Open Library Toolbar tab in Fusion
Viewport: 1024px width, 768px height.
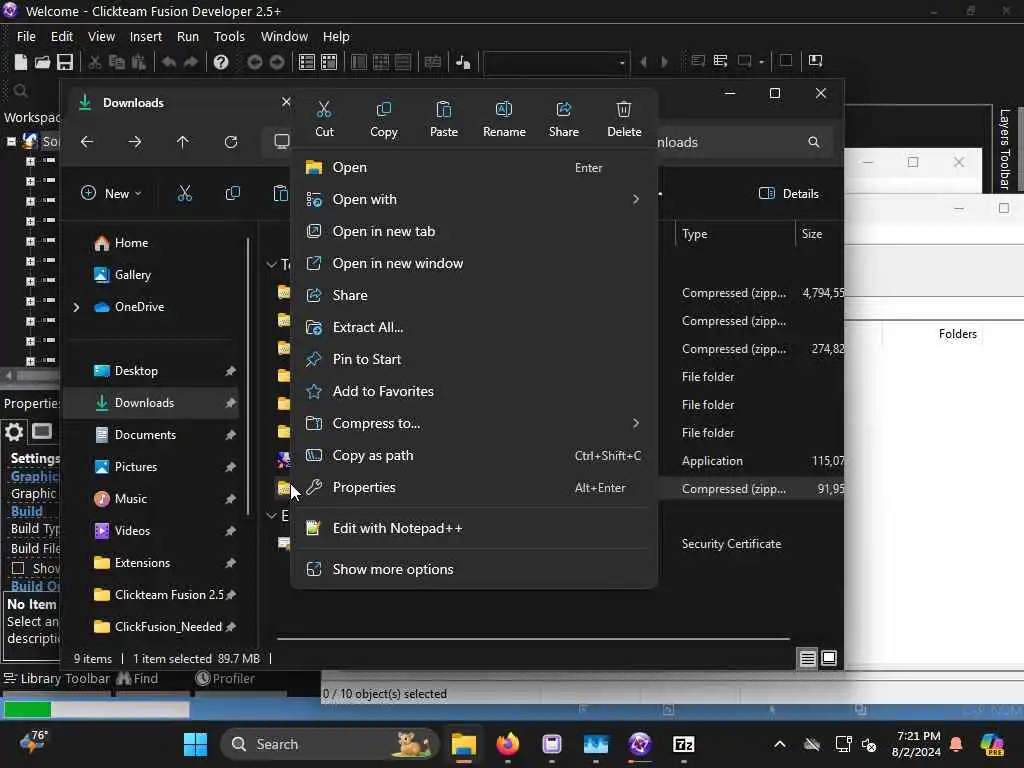56,679
